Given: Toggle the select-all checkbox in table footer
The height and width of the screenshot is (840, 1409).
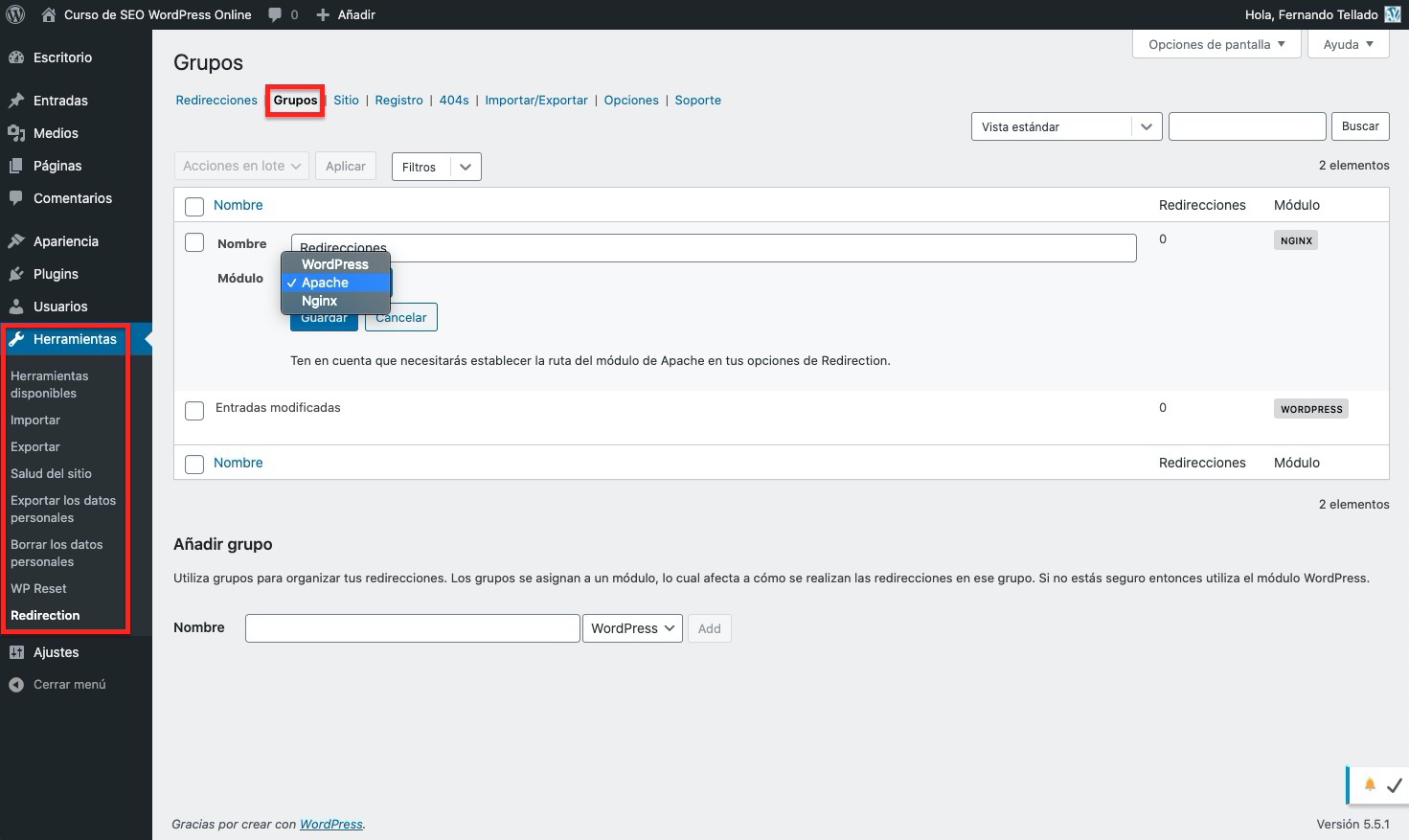Looking at the screenshot, I should 194,464.
